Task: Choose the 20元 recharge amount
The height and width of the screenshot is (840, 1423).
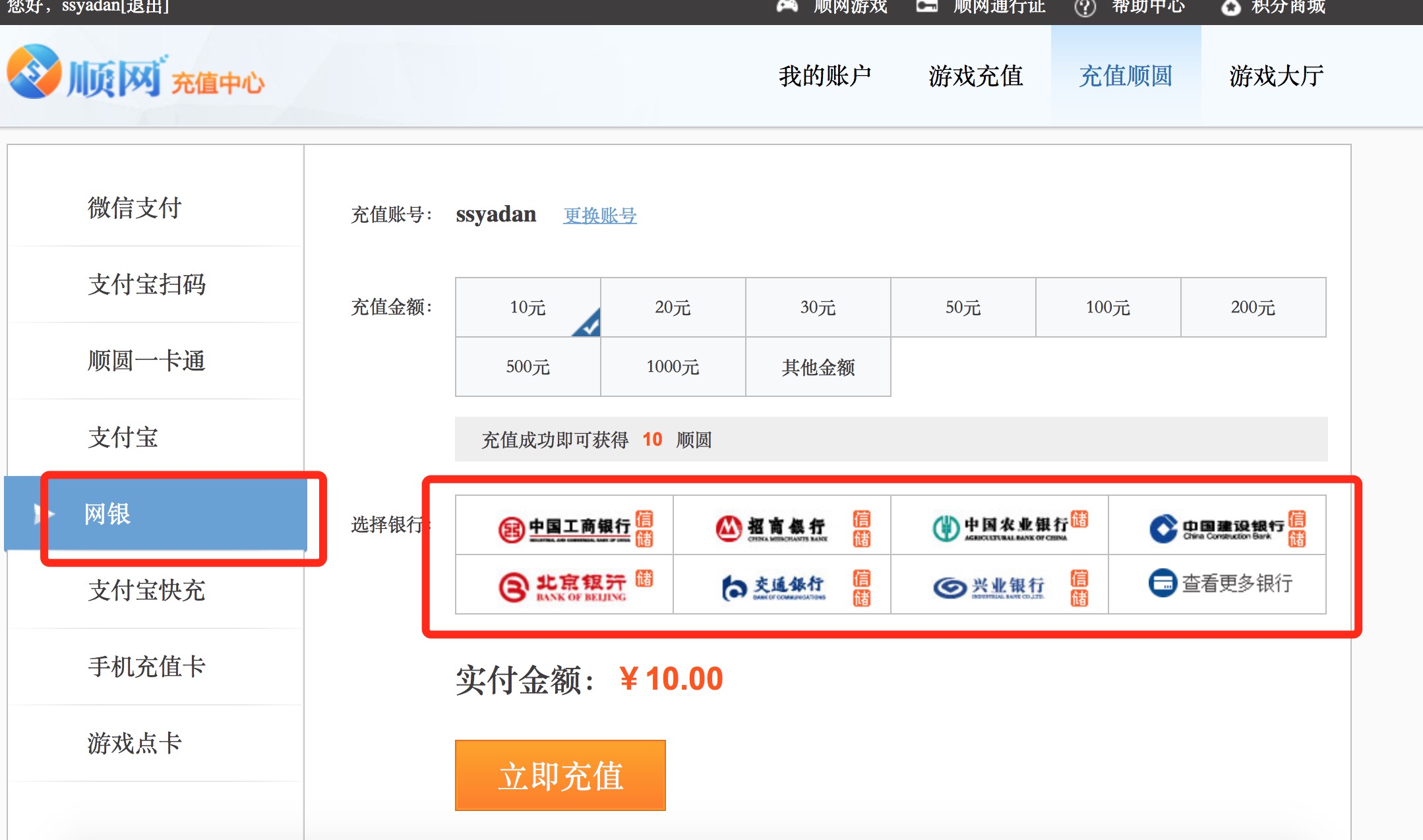Action: point(673,307)
